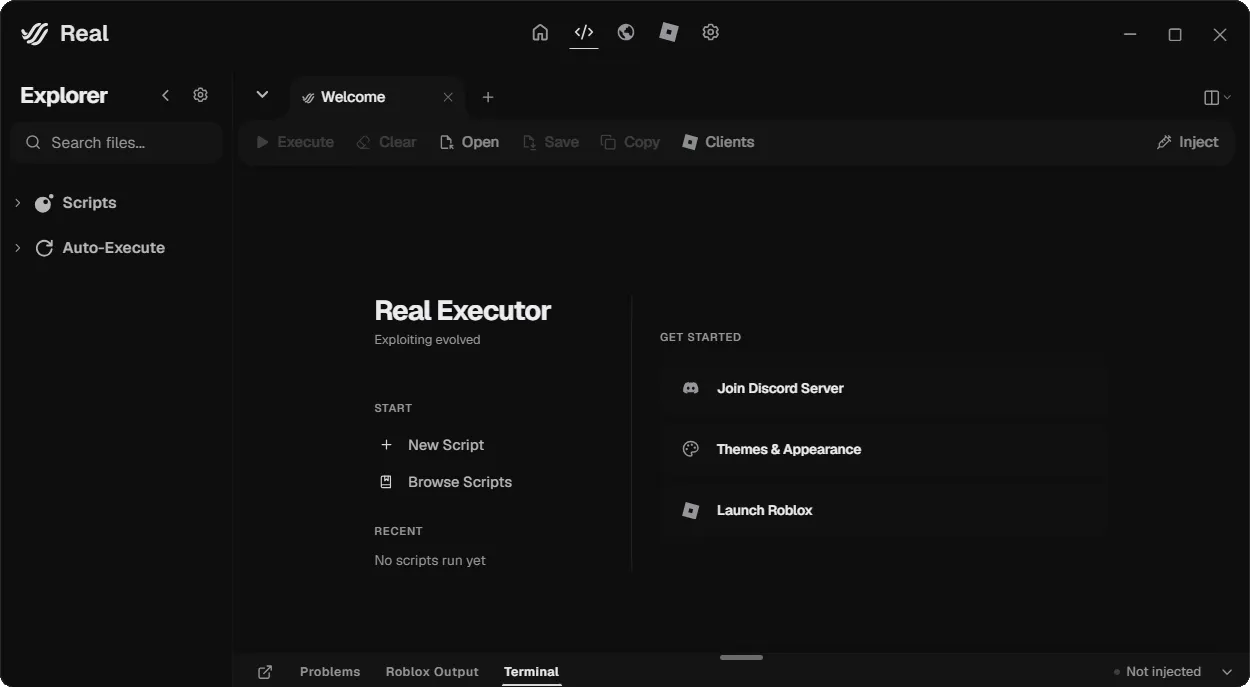The height and width of the screenshot is (687, 1250).
Task: Click the Themes palette icon
Action: point(690,449)
